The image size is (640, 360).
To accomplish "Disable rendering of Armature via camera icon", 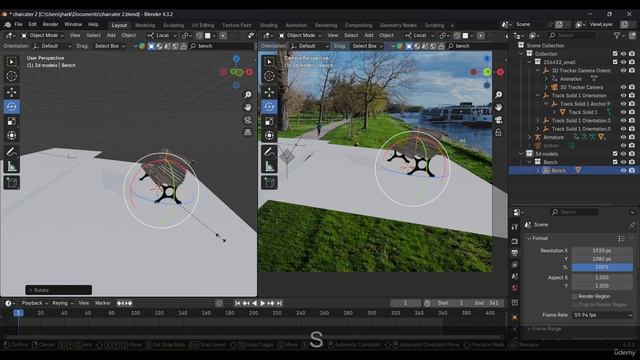I will [632, 137].
